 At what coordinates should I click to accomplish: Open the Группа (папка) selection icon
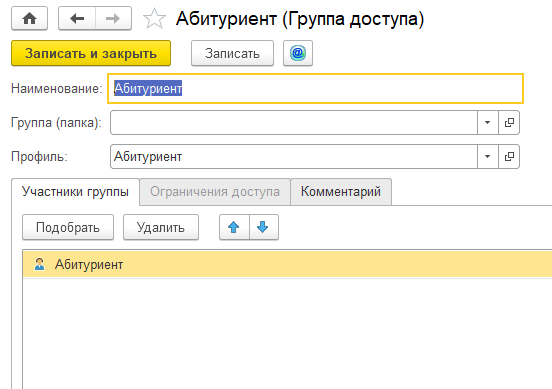click(509, 123)
